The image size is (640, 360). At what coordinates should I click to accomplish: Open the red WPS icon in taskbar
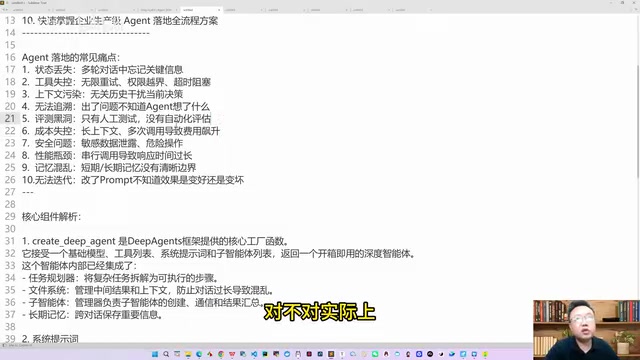coord(232,354)
